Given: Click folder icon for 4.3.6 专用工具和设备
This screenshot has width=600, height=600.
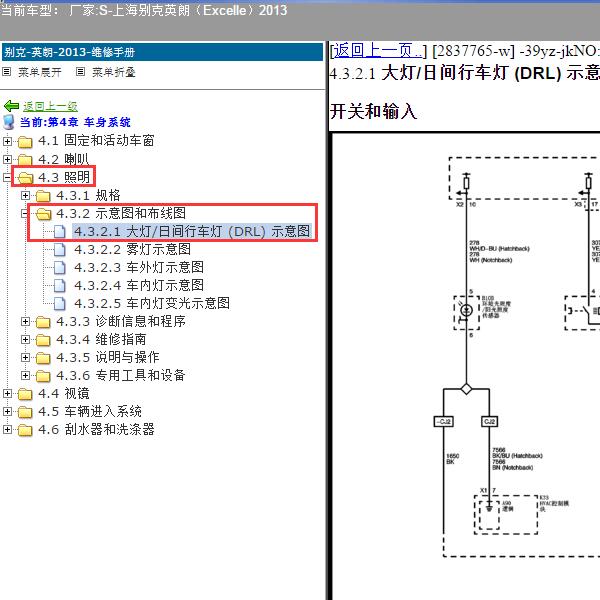Looking at the screenshot, I should click(x=43, y=376).
